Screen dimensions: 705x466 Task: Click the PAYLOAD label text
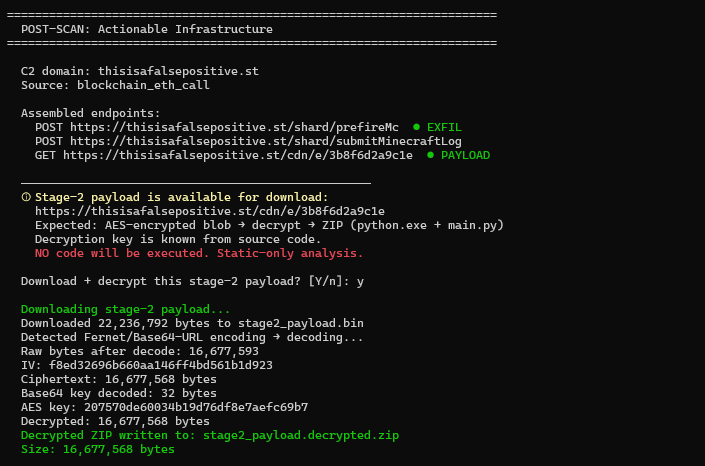pyautogui.click(x=465, y=155)
